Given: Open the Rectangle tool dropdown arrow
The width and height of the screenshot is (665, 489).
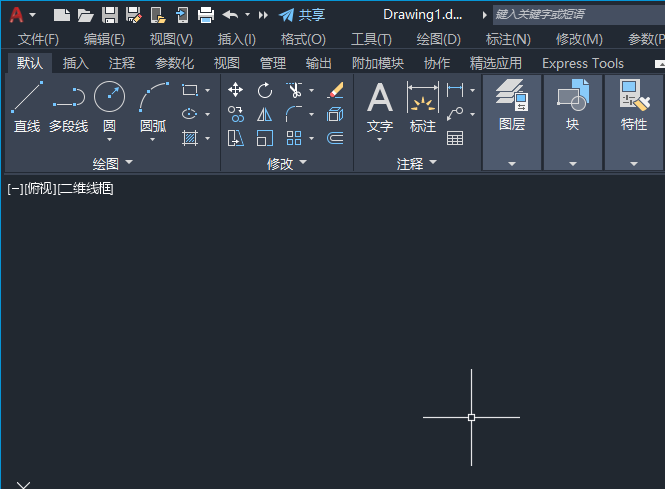Looking at the screenshot, I should 207,90.
